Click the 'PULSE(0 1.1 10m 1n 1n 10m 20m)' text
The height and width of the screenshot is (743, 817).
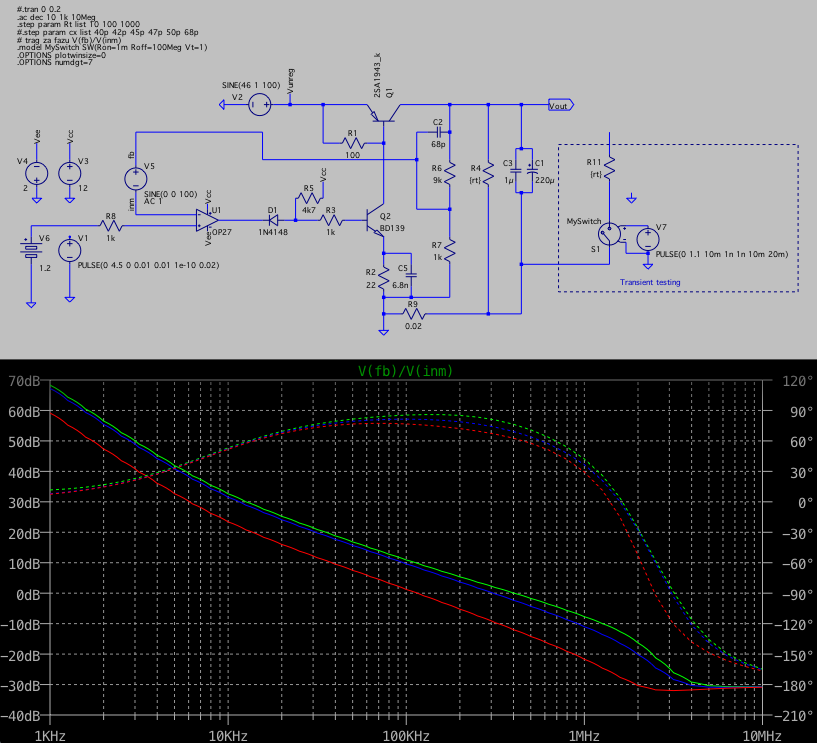click(x=722, y=254)
